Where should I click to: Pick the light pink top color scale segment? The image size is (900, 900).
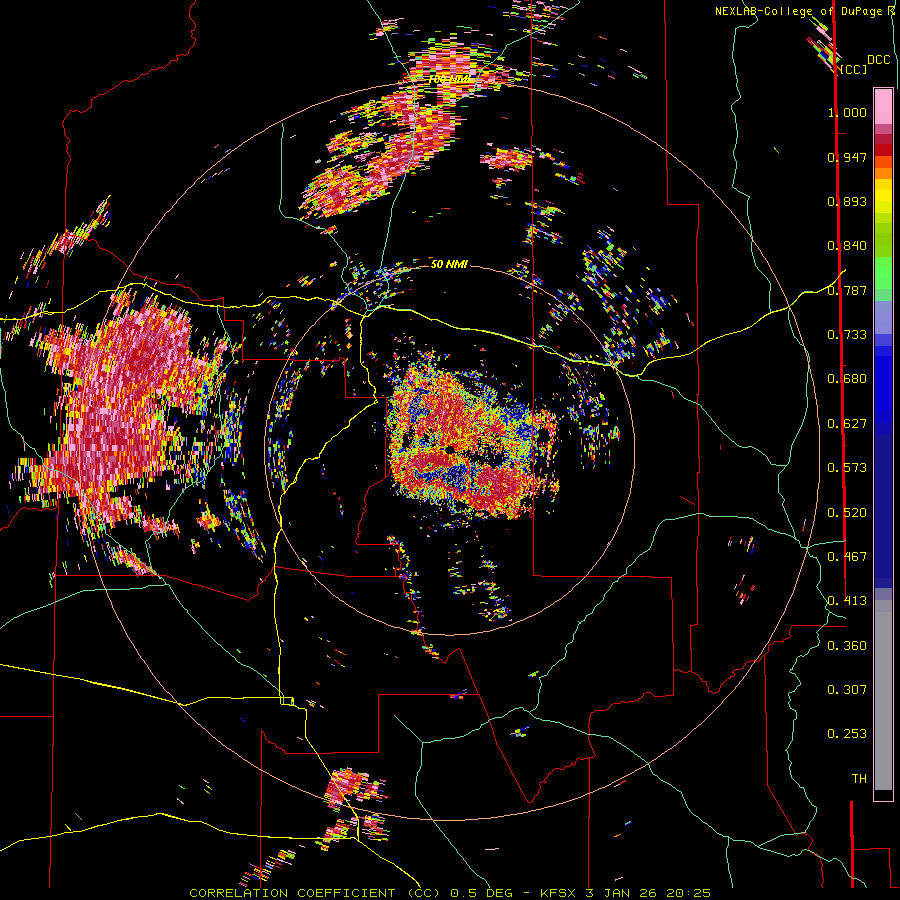(883, 106)
